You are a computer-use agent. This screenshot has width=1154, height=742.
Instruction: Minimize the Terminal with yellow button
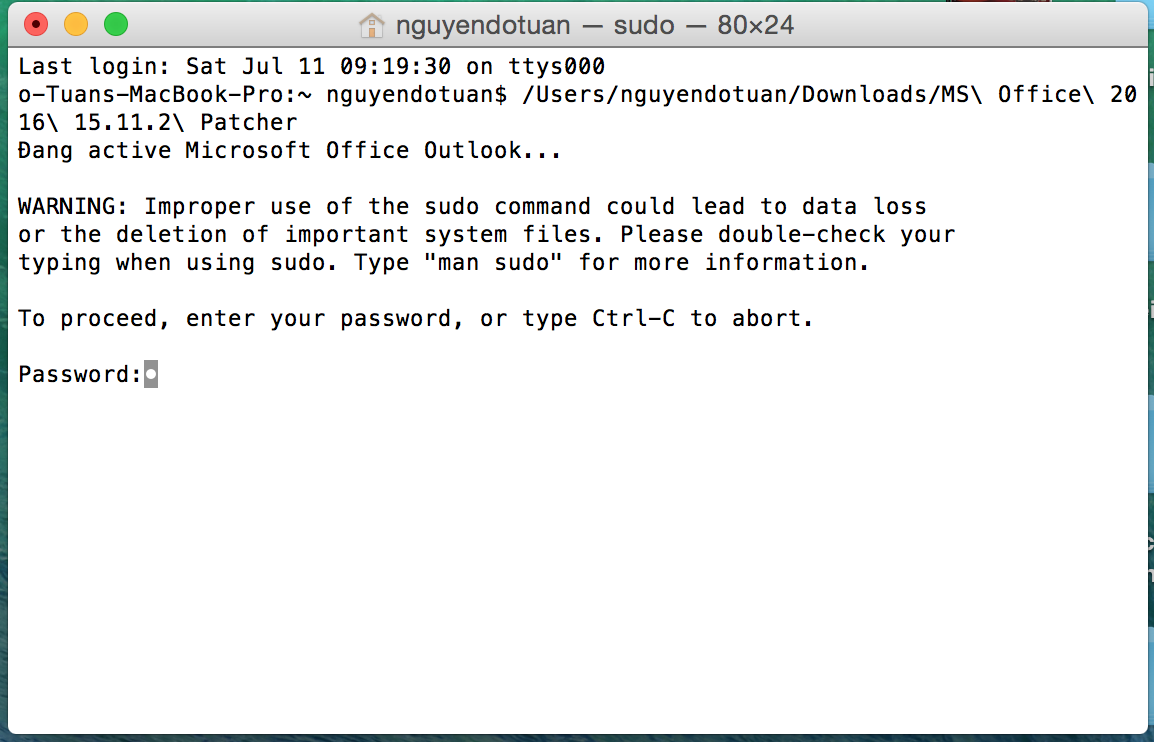coord(76,24)
